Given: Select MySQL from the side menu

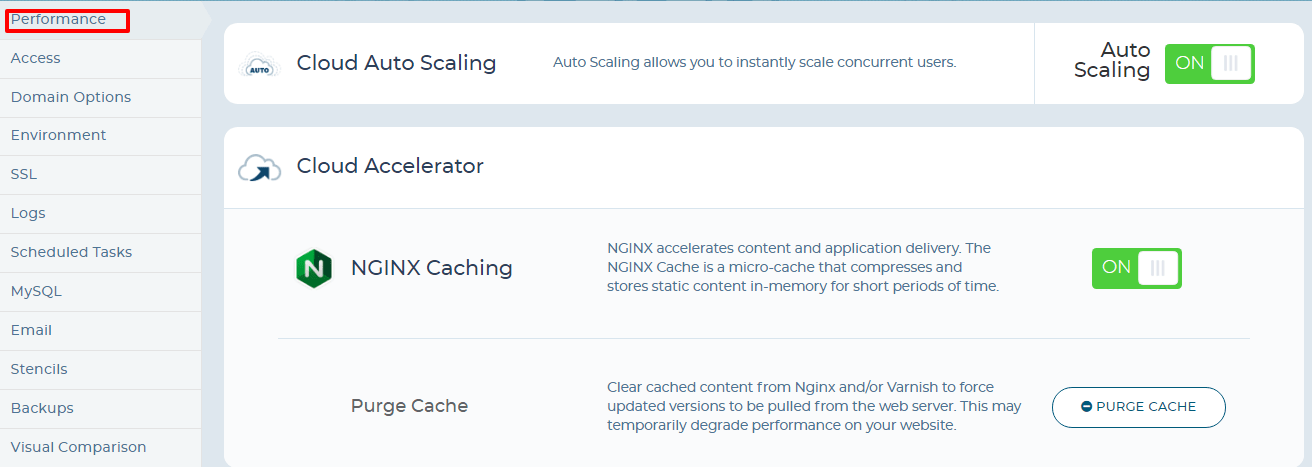Looking at the screenshot, I should tap(36, 291).
